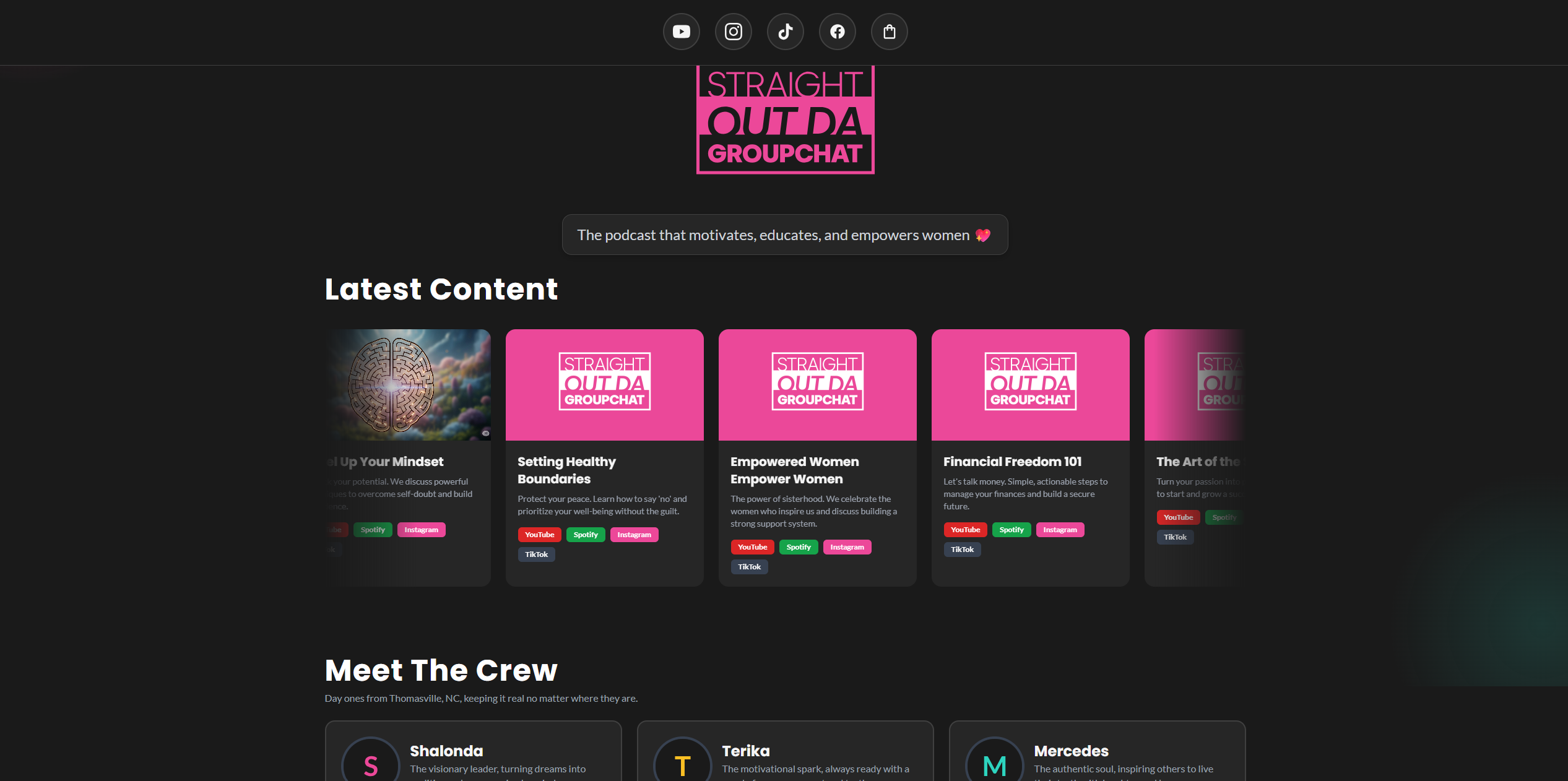Select the Financial Freedom 101 episode title
1568x781 pixels.
1012,461
